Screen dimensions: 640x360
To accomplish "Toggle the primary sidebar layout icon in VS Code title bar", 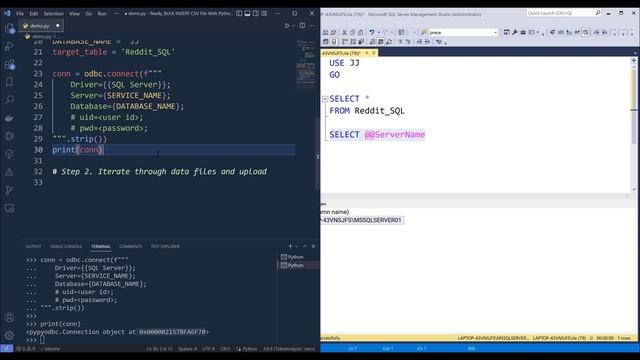I will [239, 13].
